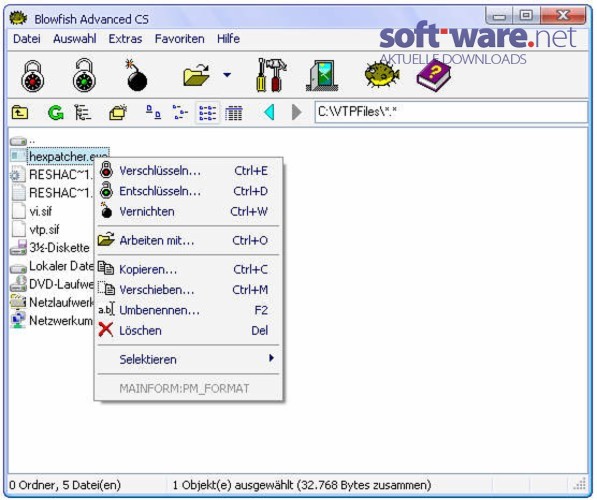The width and height of the screenshot is (597, 500).
Task: Expand the Selektieren submenu
Action: click(x=188, y=359)
